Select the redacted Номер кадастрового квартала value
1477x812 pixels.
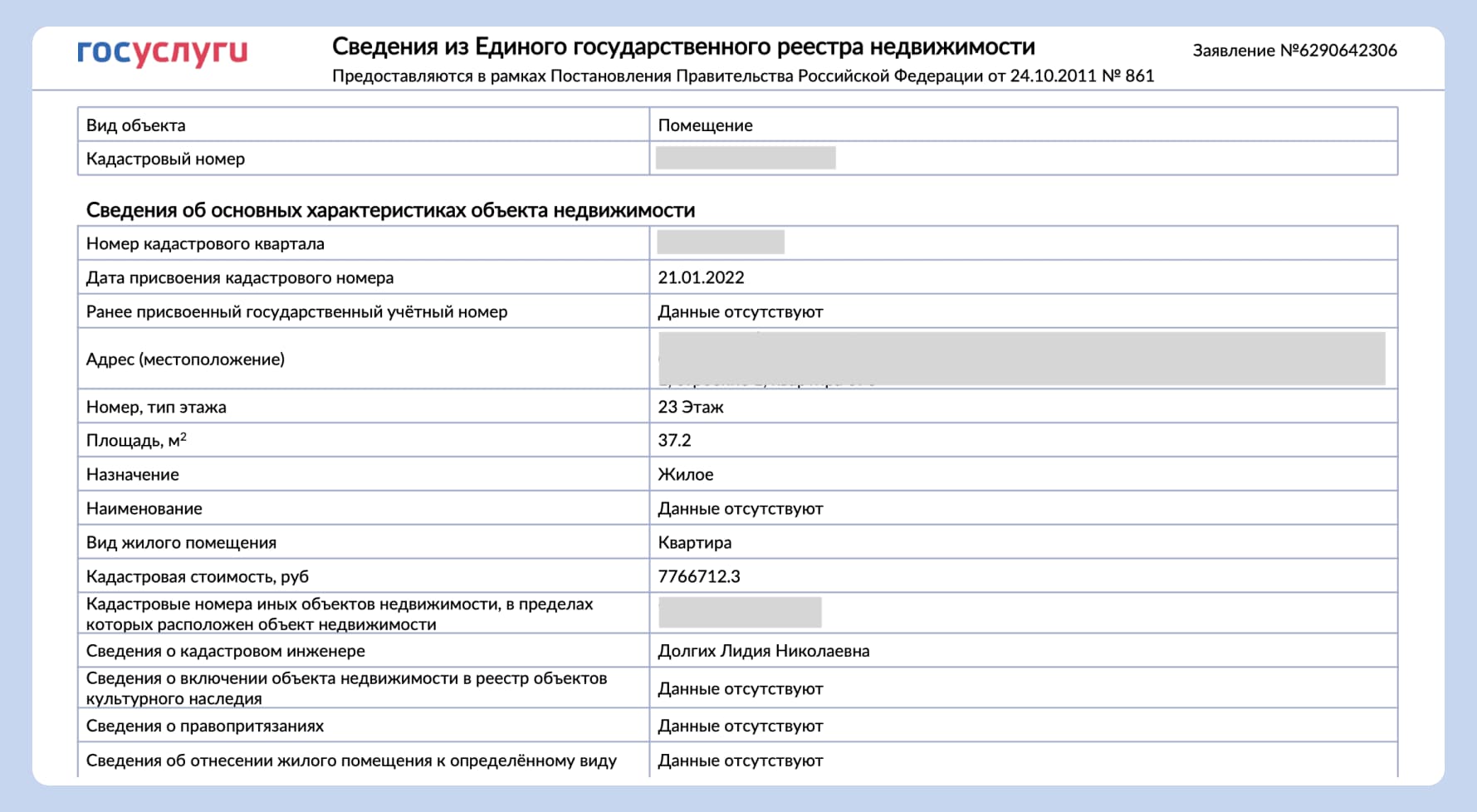(x=721, y=242)
